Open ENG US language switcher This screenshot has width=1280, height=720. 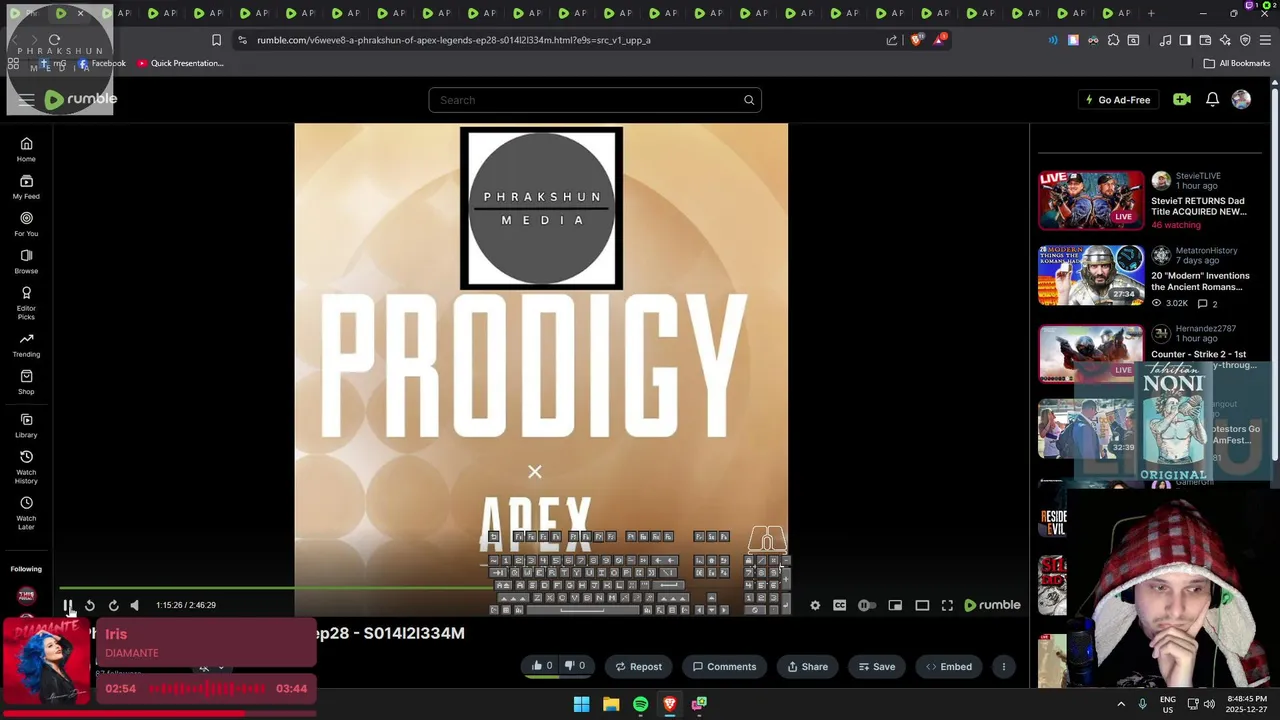point(1168,704)
